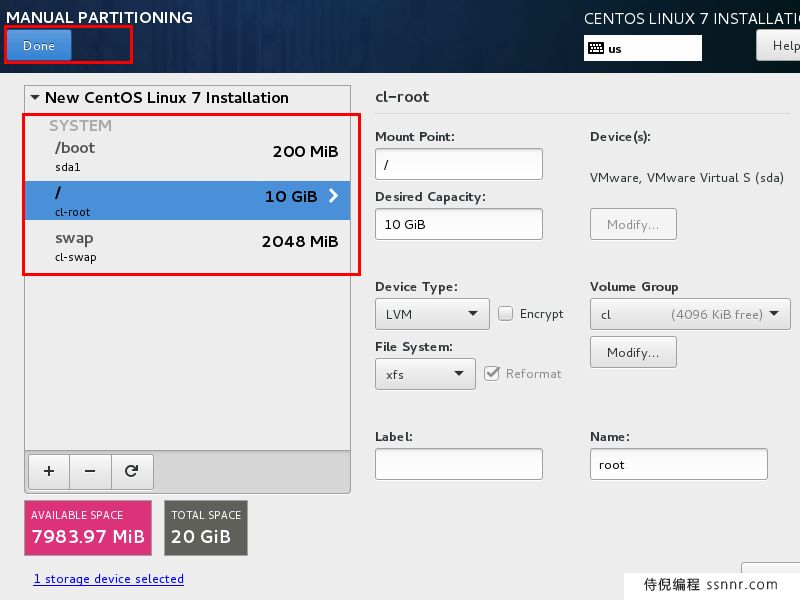
Task: Click the keyboard layout icon next to us
Action: coord(596,48)
